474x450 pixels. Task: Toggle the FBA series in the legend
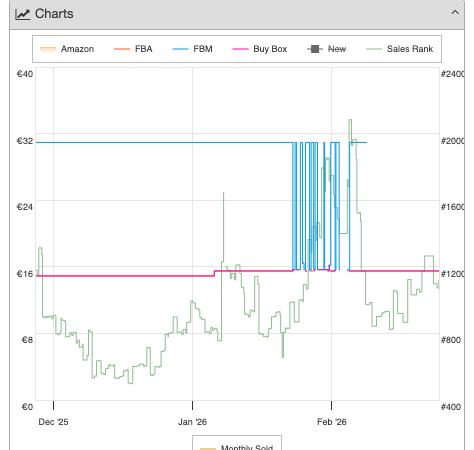(133, 49)
